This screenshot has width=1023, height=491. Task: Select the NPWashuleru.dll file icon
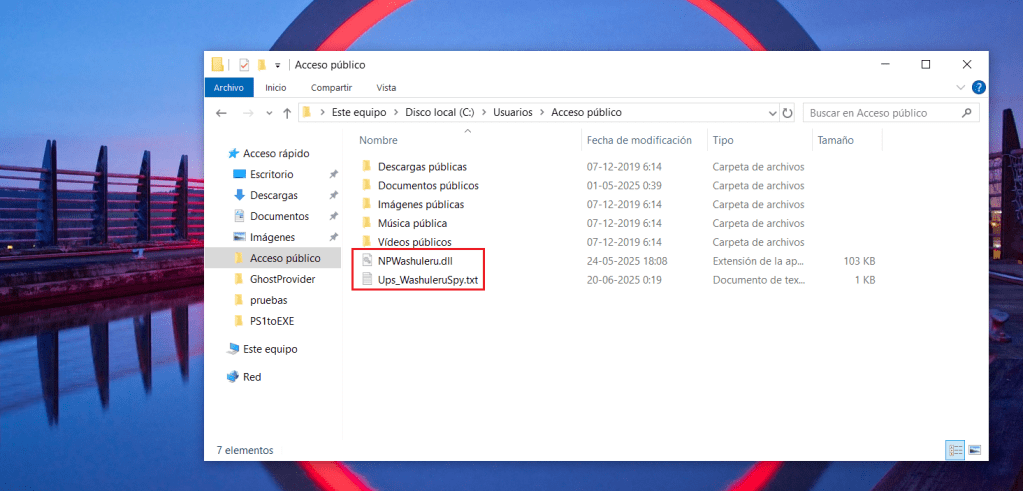click(367, 261)
